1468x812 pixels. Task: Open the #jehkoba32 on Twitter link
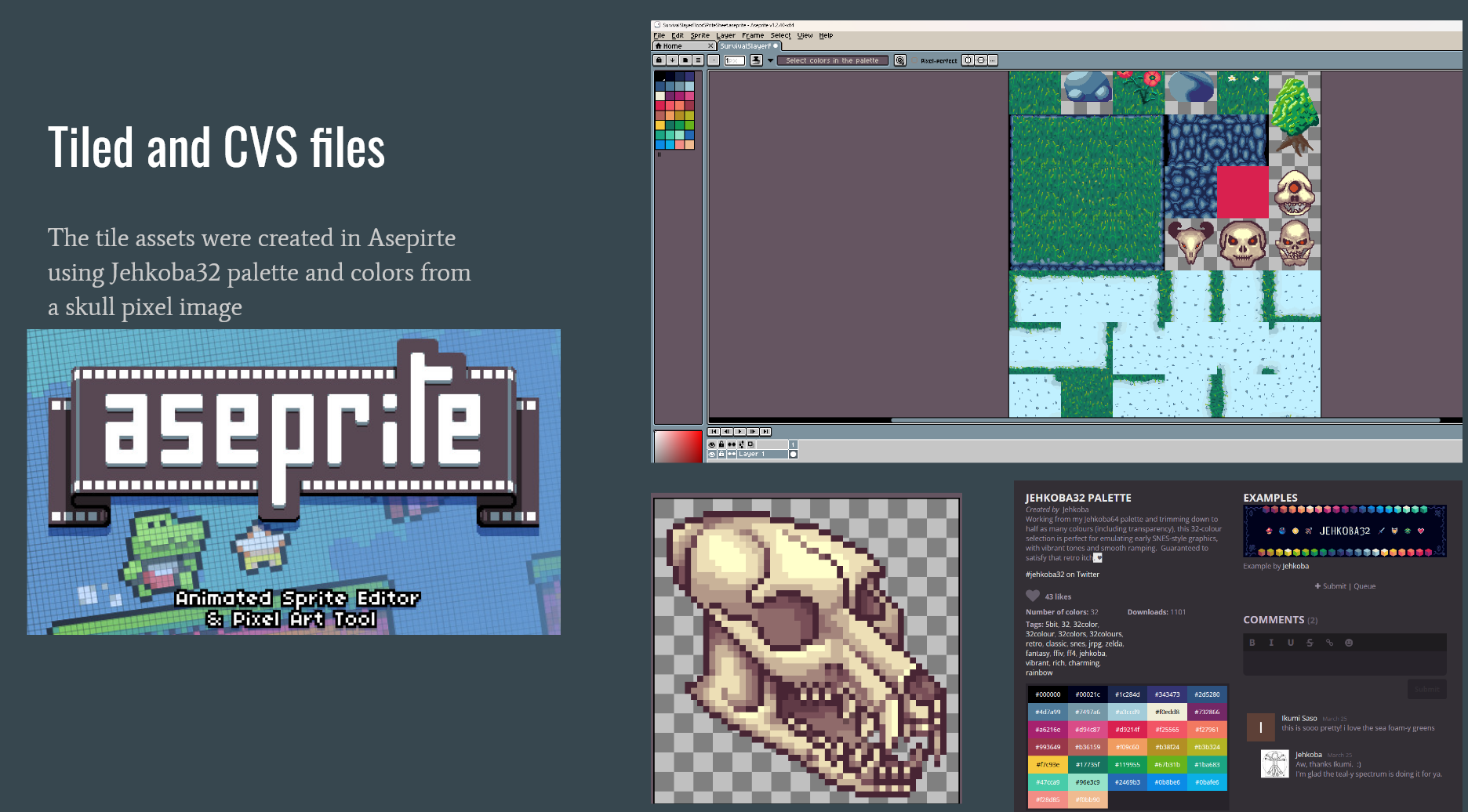(x=1063, y=575)
